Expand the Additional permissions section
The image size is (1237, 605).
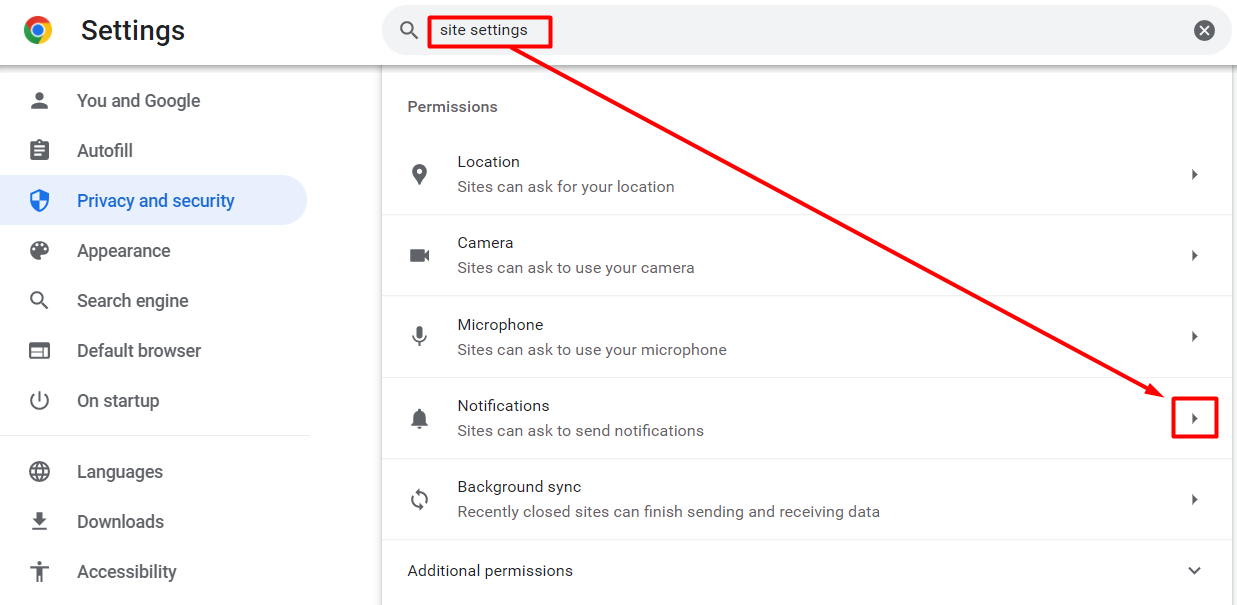point(1194,571)
